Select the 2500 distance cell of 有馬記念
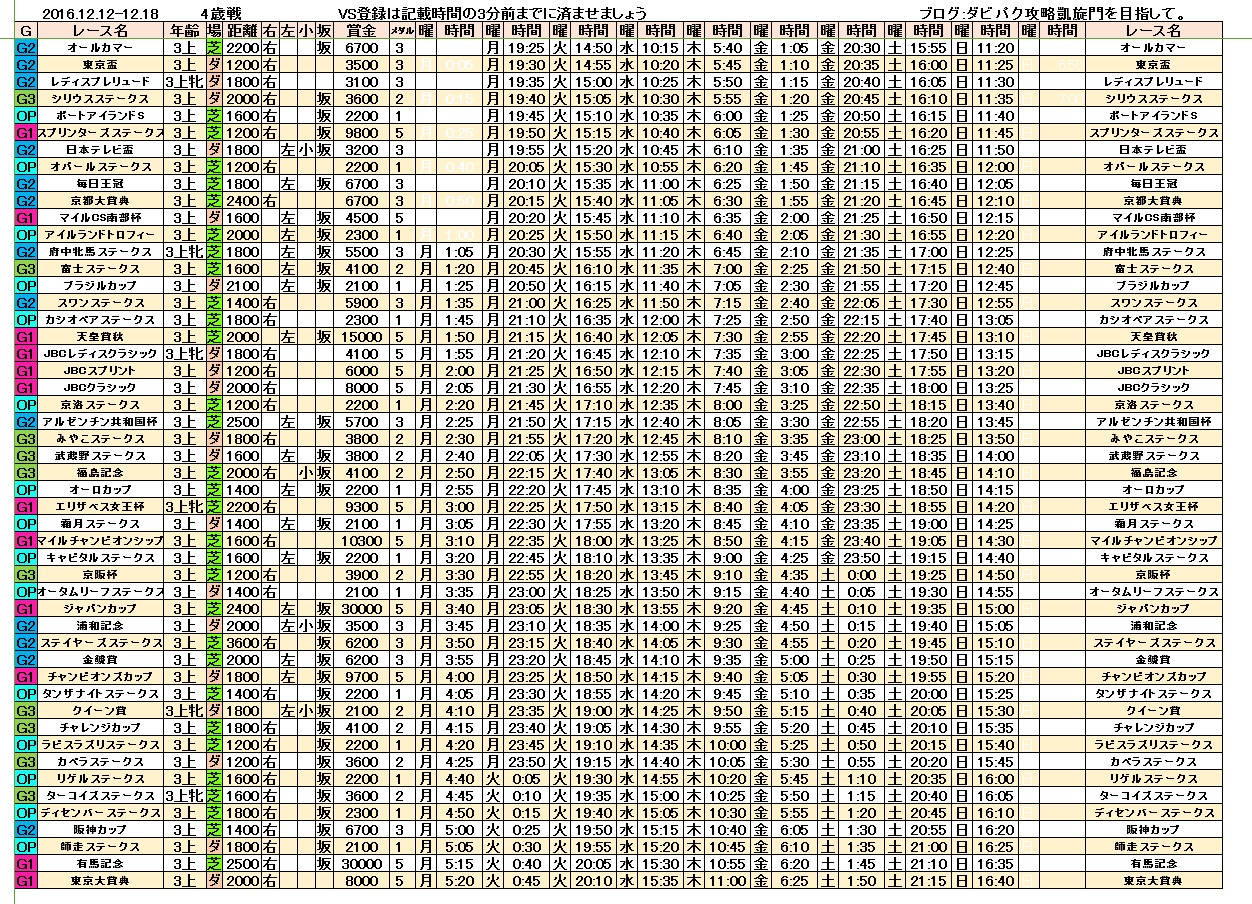The height and width of the screenshot is (904, 1252). [243, 863]
